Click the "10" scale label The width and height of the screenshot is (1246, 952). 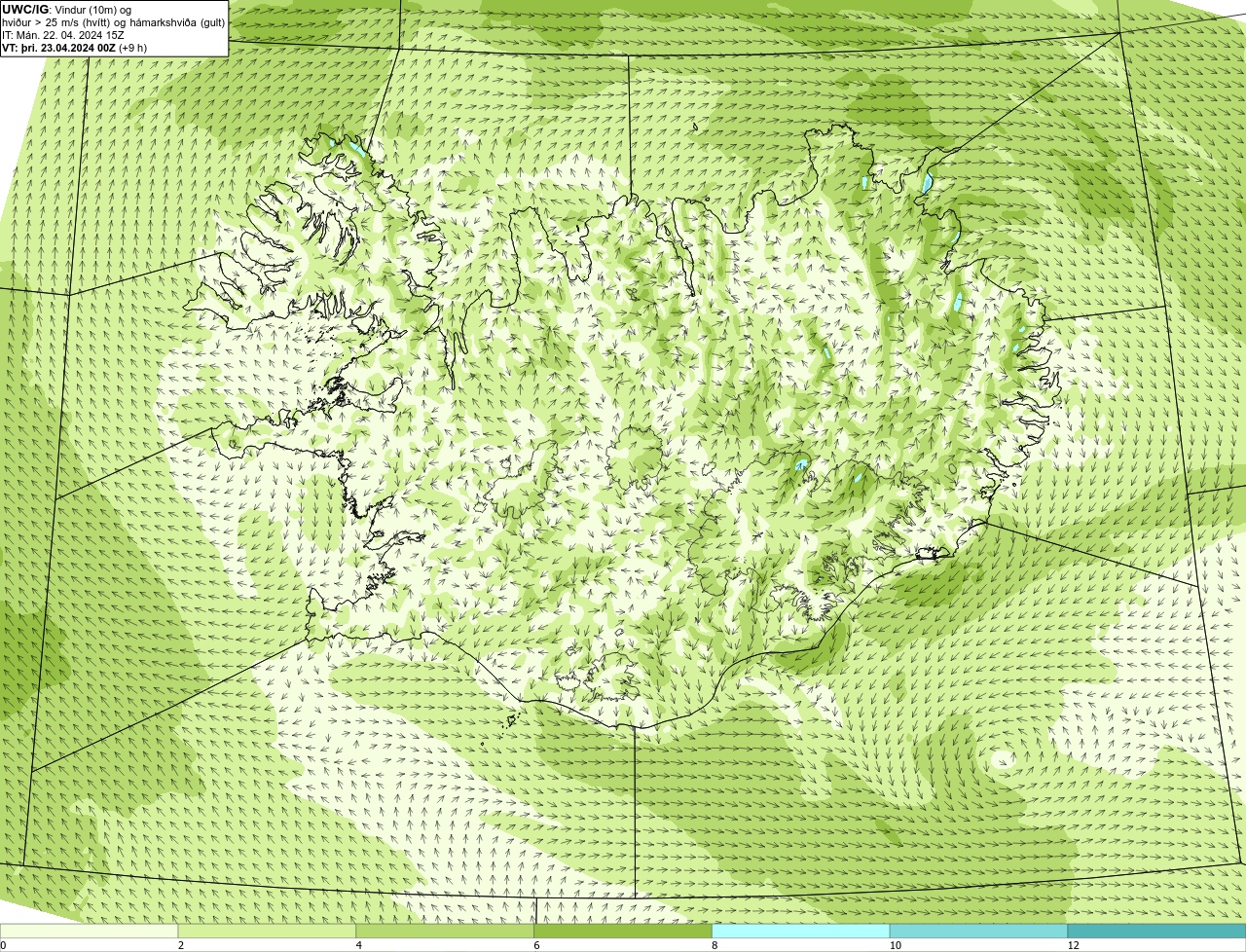tap(895, 945)
